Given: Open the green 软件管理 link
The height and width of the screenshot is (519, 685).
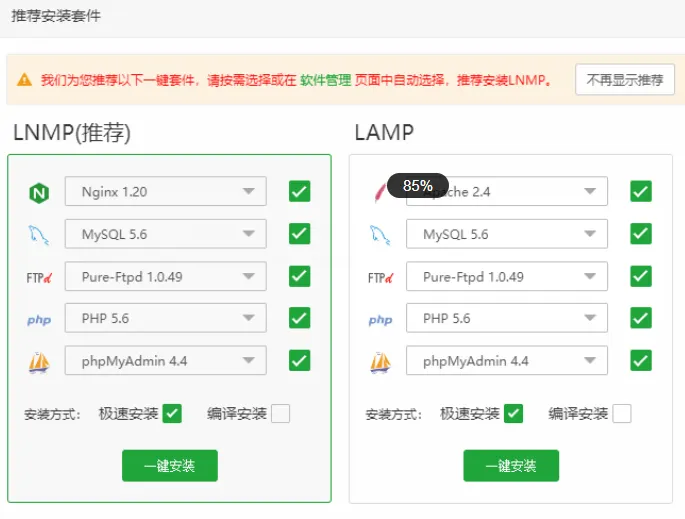Looking at the screenshot, I should [325, 80].
